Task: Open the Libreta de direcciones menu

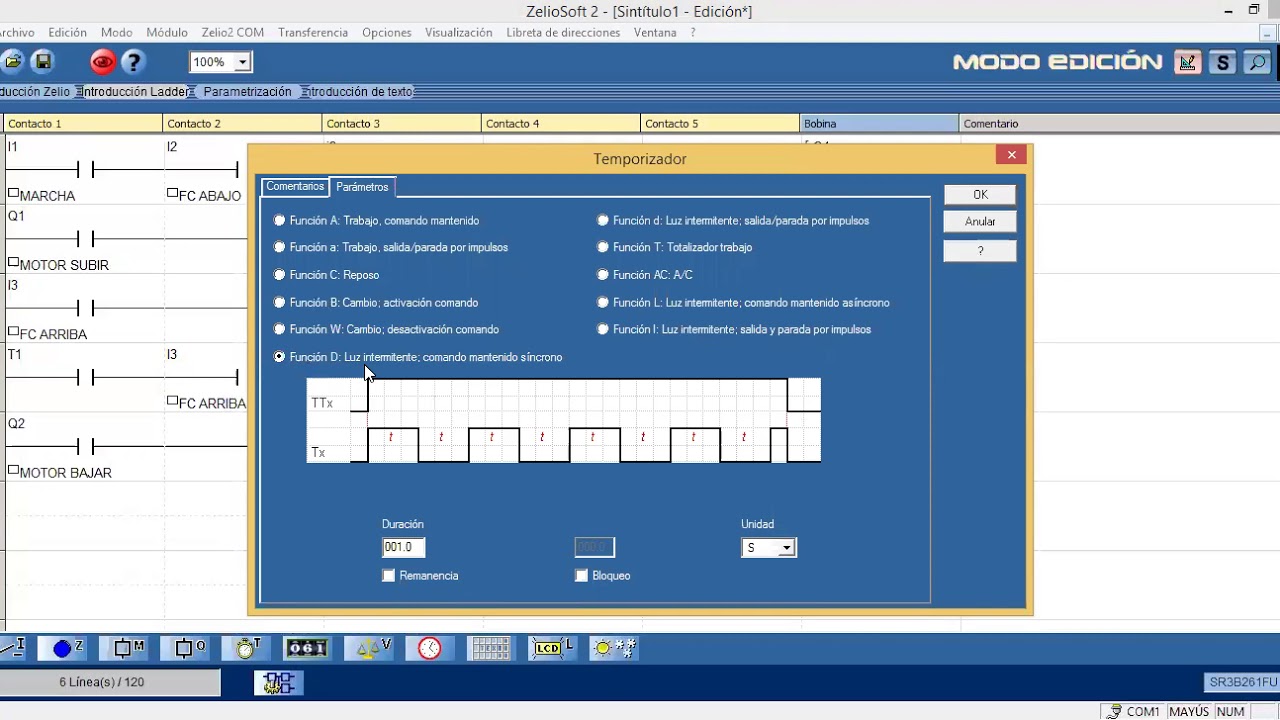Action: click(x=563, y=32)
